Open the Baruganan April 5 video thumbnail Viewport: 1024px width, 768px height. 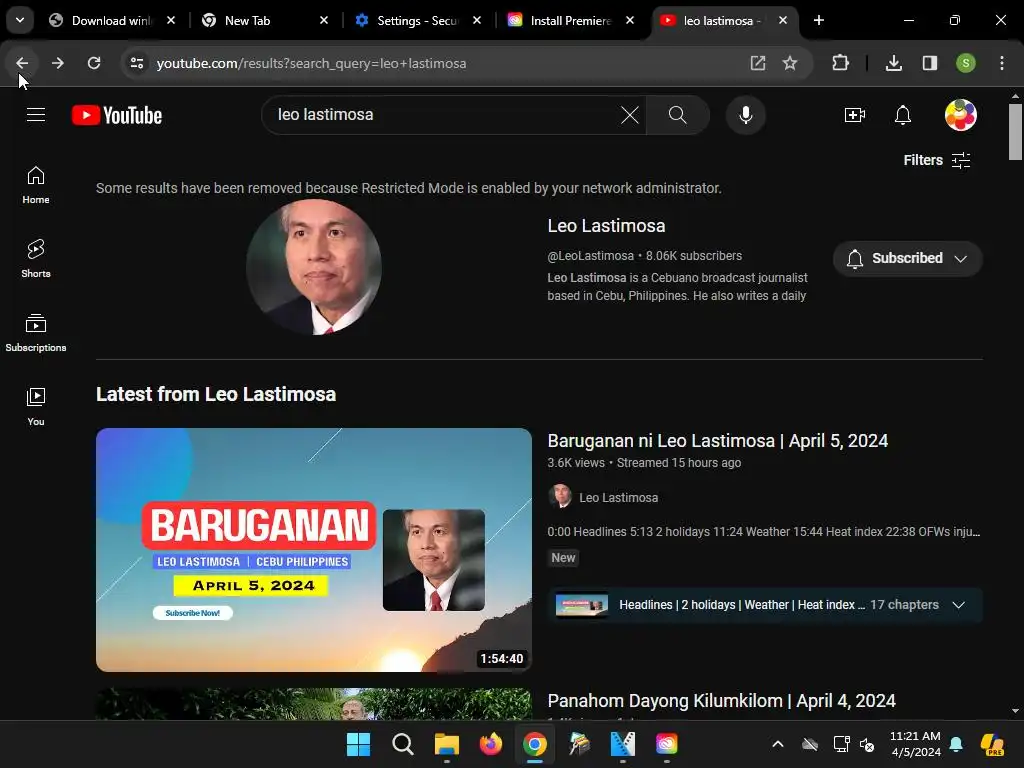[314, 550]
